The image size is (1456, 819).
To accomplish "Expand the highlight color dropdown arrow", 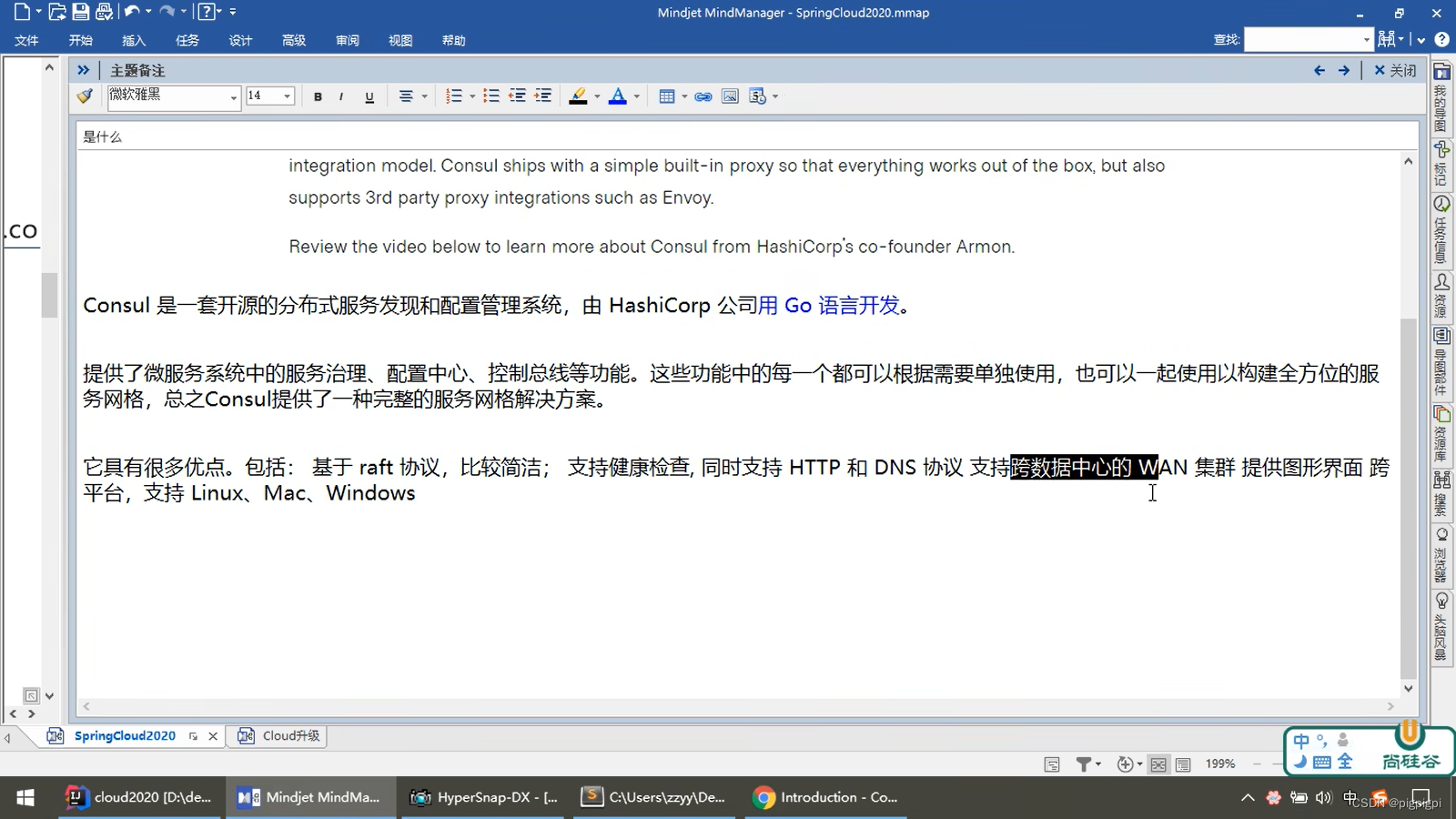I will click(x=597, y=96).
